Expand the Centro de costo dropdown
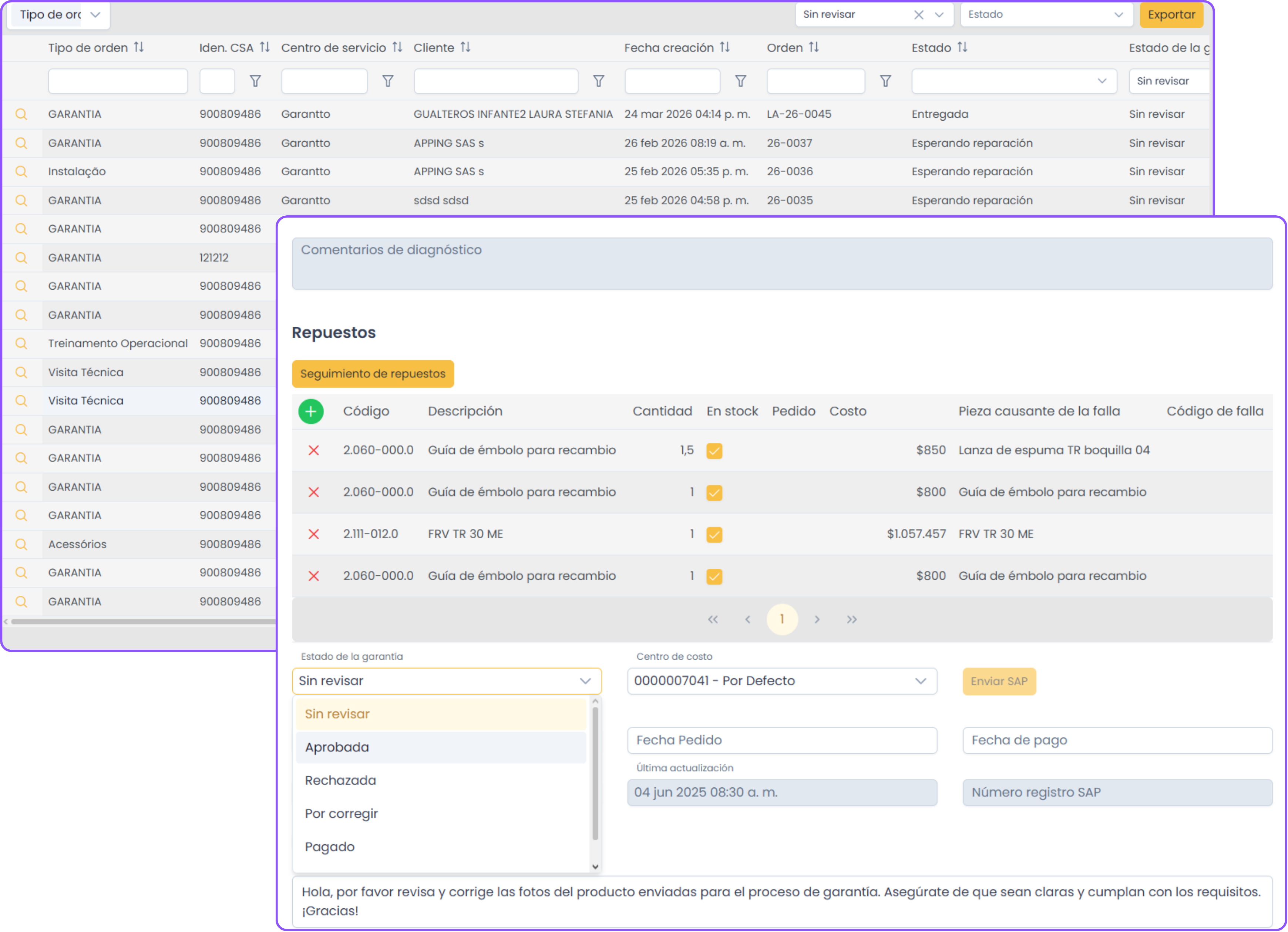 point(920,681)
